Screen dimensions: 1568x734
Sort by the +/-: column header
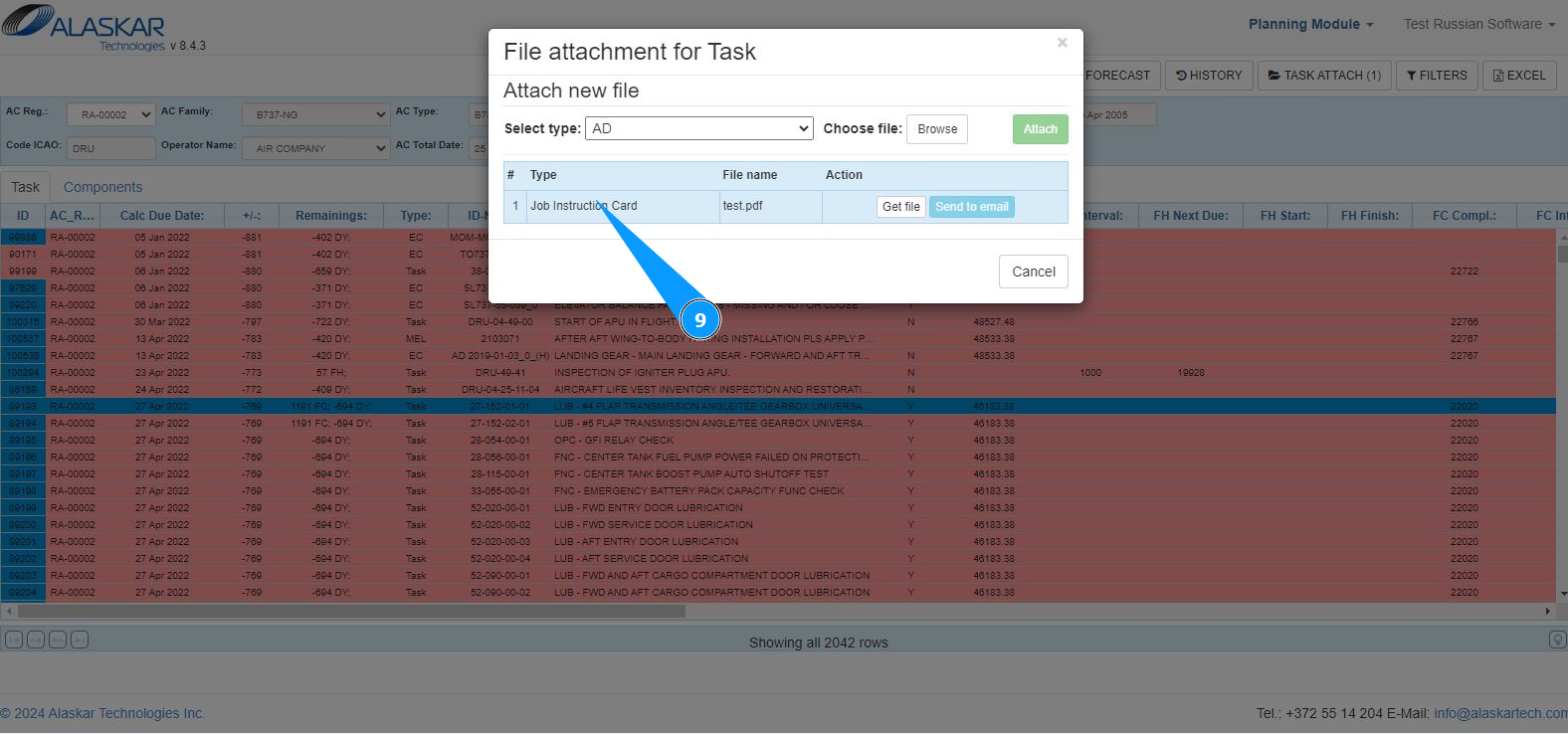tap(252, 216)
